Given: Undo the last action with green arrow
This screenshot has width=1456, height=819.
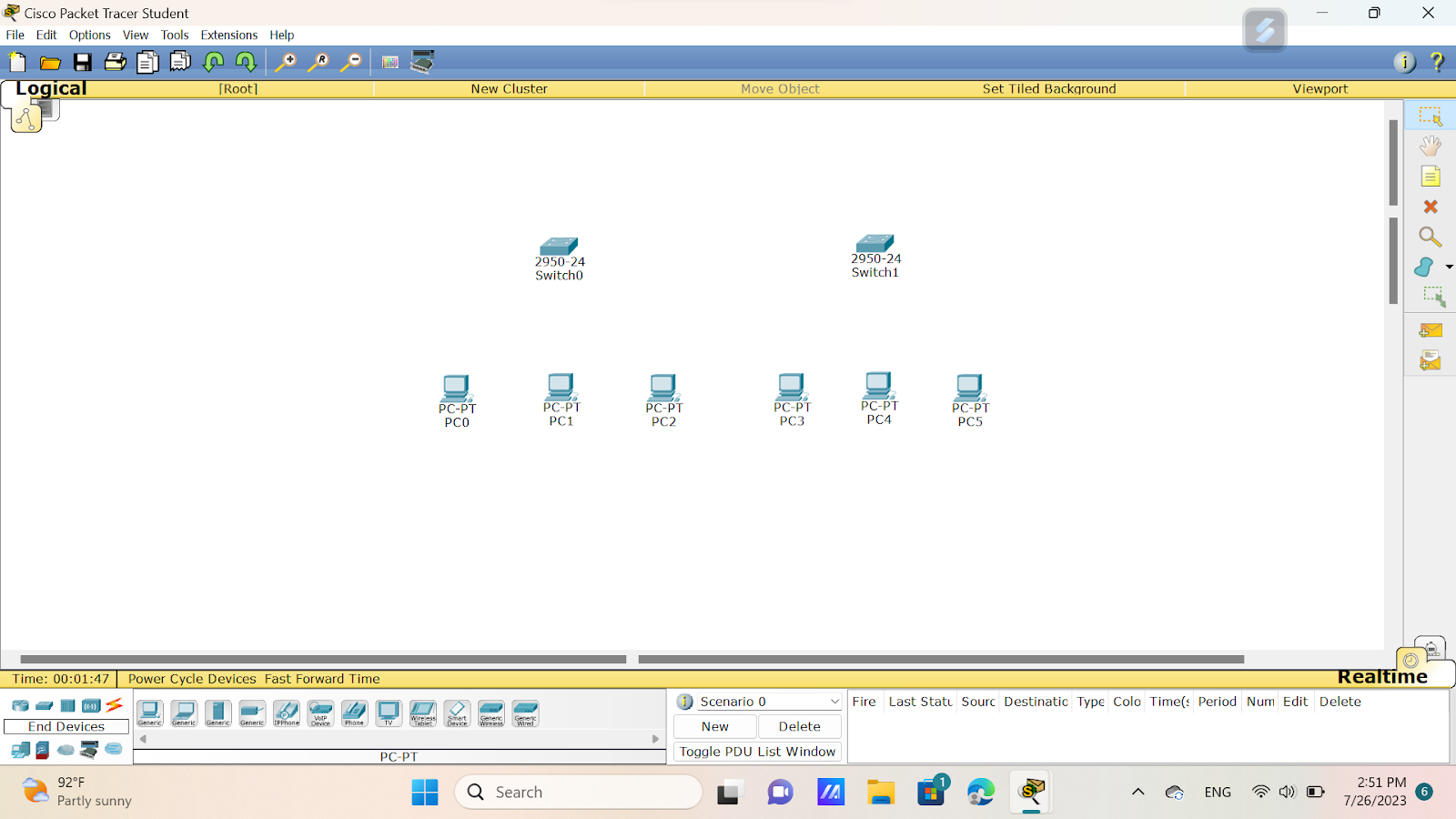Looking at the screenshot, I should (213, 62).
